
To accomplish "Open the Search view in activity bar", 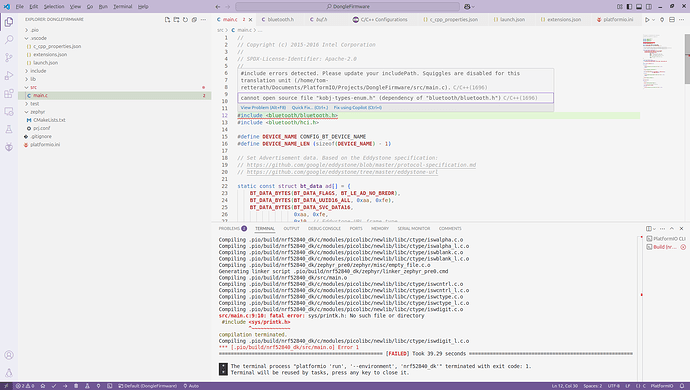I will [9, 40].
